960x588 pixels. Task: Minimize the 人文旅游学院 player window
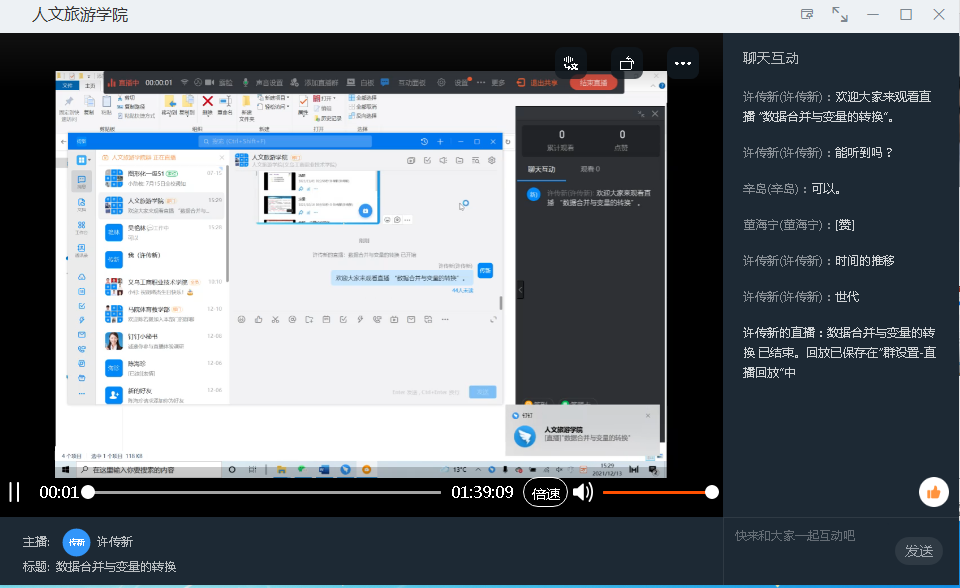click(873, 14)
